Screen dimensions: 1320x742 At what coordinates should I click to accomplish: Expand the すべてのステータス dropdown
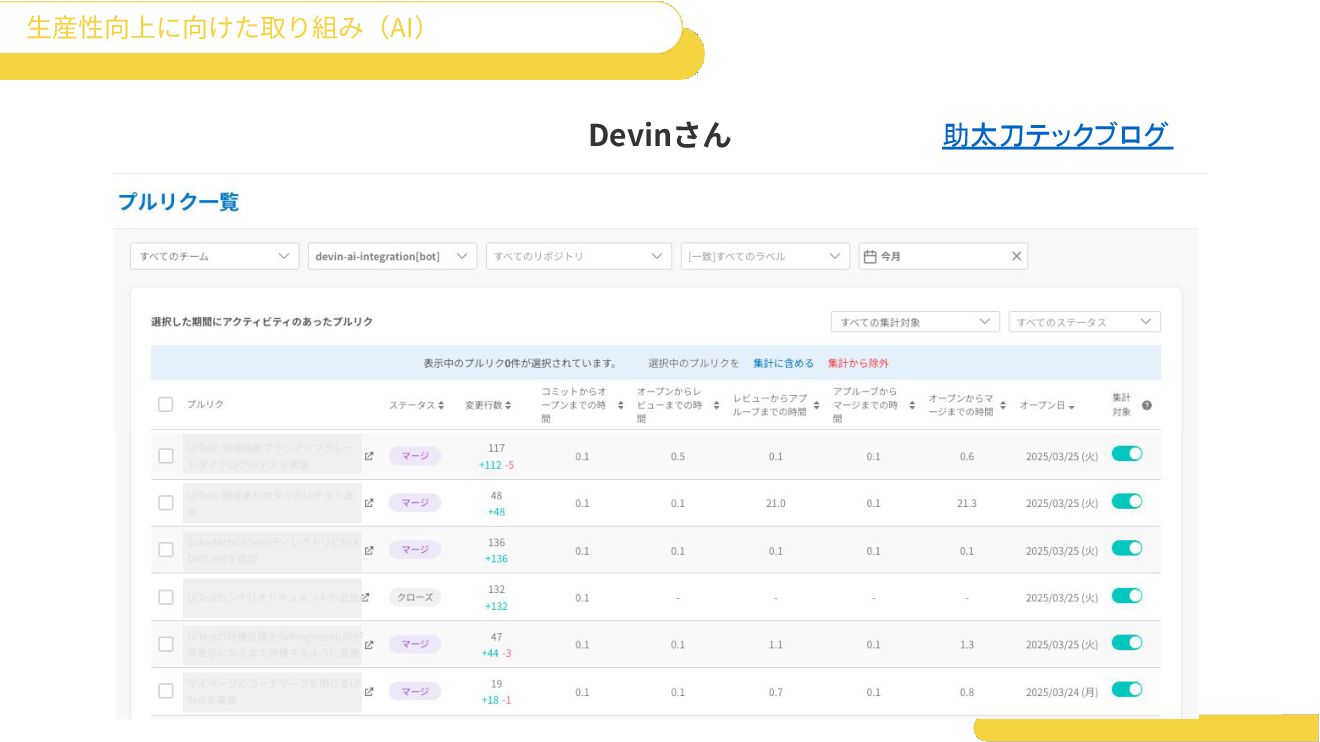(1084, 322)
